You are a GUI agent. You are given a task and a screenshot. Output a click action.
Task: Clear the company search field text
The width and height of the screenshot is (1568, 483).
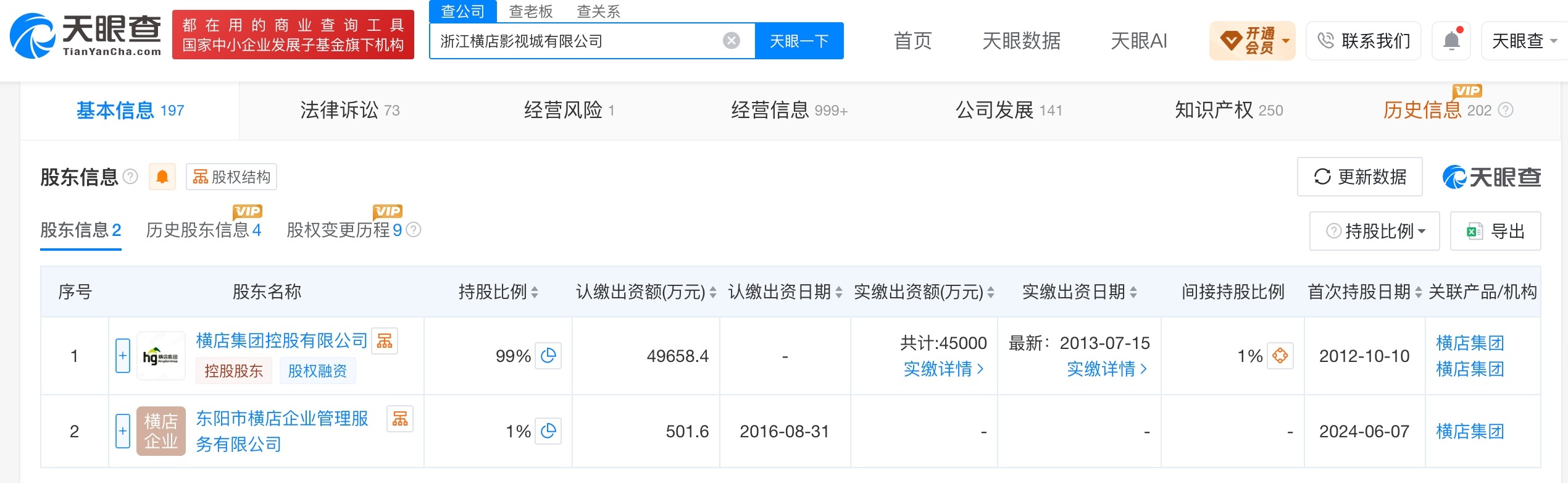731,41
